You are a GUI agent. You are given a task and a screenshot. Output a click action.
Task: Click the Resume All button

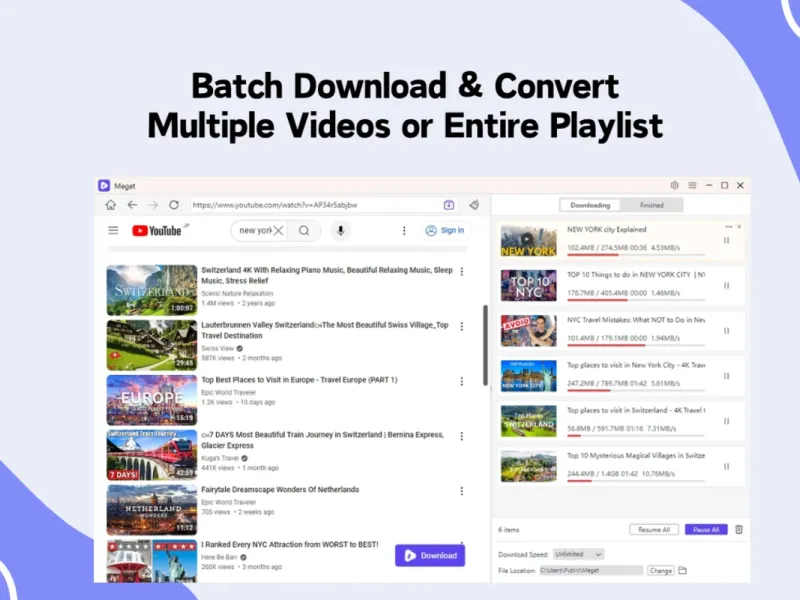click(654, 530)
